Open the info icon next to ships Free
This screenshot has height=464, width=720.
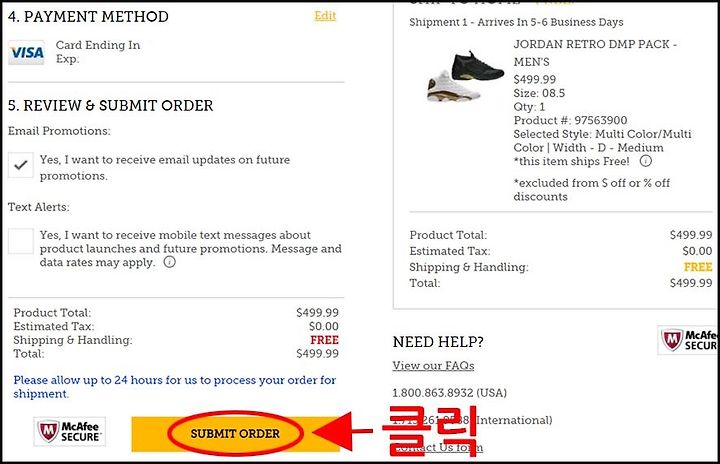pyautogui.click(x=646, y=161)
